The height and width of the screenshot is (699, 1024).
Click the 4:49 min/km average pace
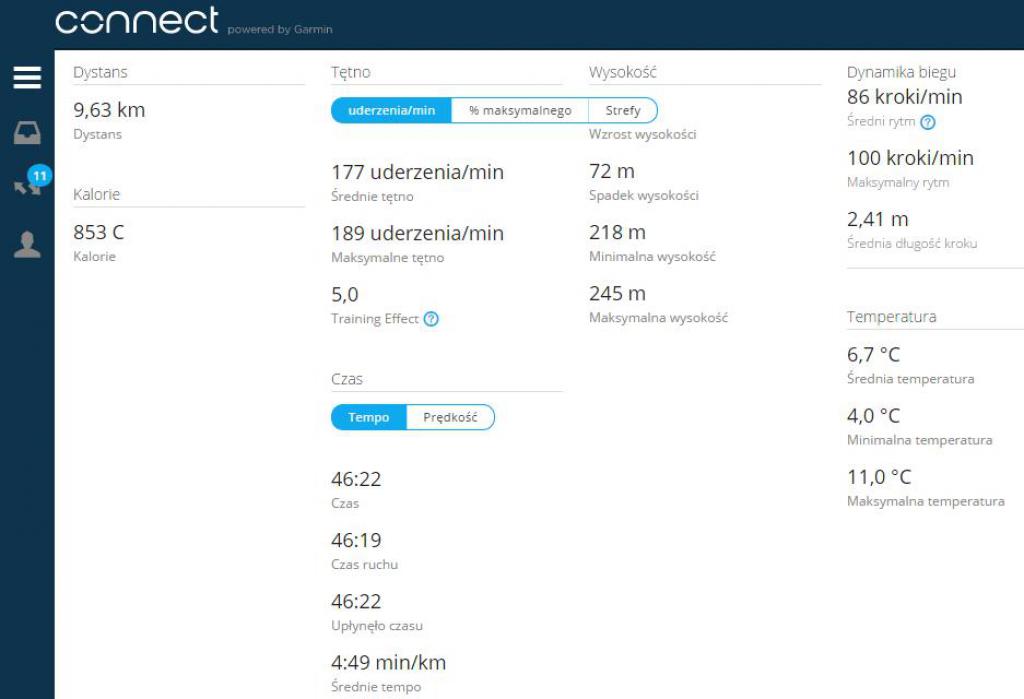click(389, 662)
